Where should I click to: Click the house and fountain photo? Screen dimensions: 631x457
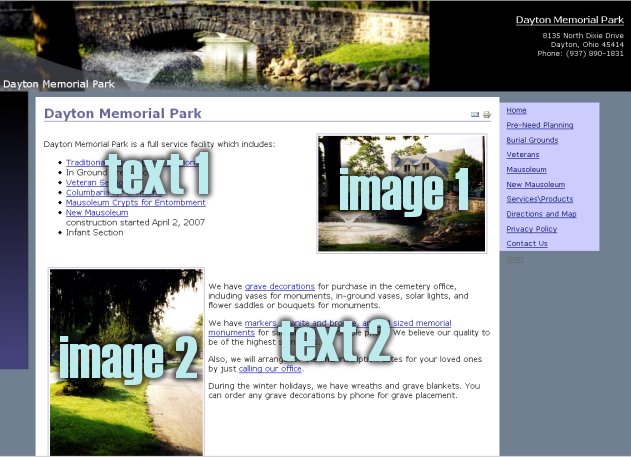pyautogui.click(x=402, y=194)
